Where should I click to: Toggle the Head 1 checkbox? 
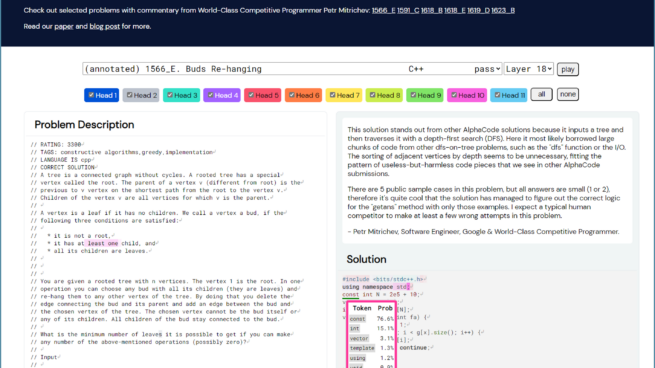(x=91, y=95)
